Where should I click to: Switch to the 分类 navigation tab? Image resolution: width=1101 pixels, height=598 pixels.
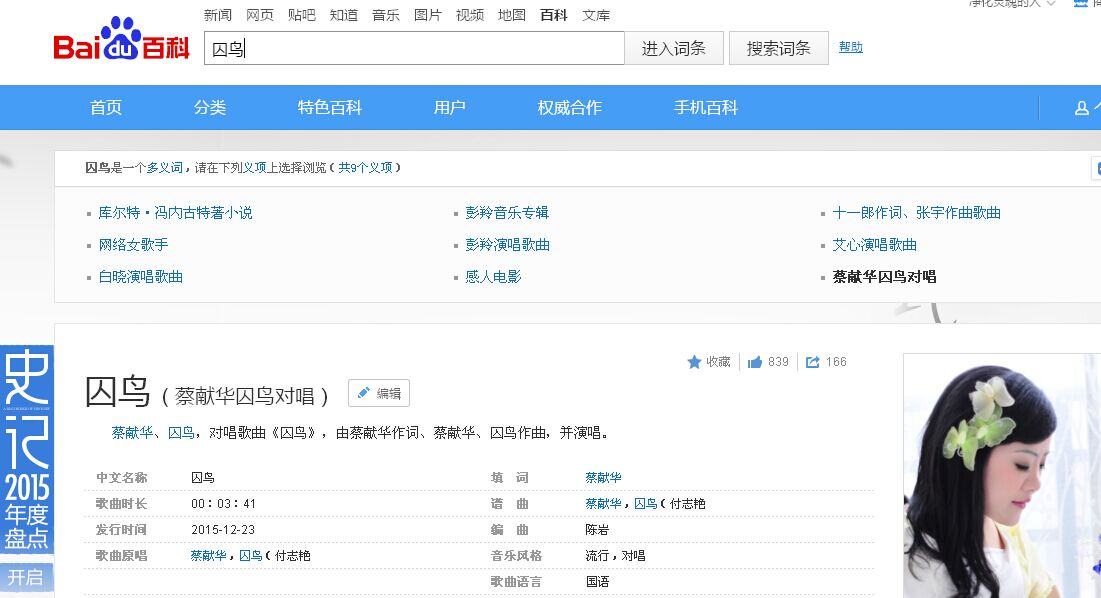pos(210,108)
